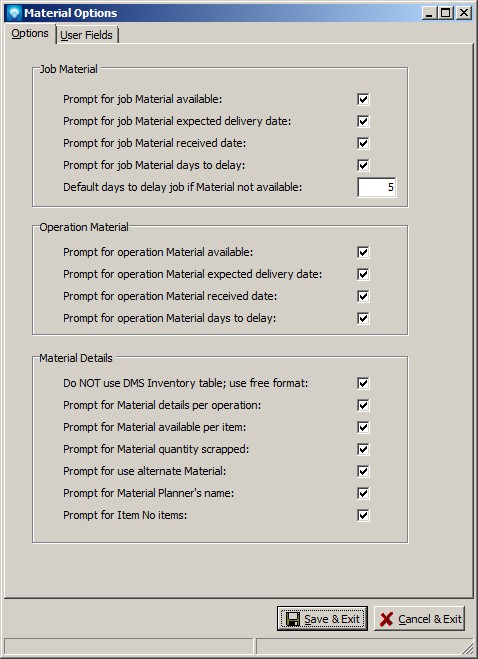
Task: Click the floppy disk Save icon
Action: [293, 619]
